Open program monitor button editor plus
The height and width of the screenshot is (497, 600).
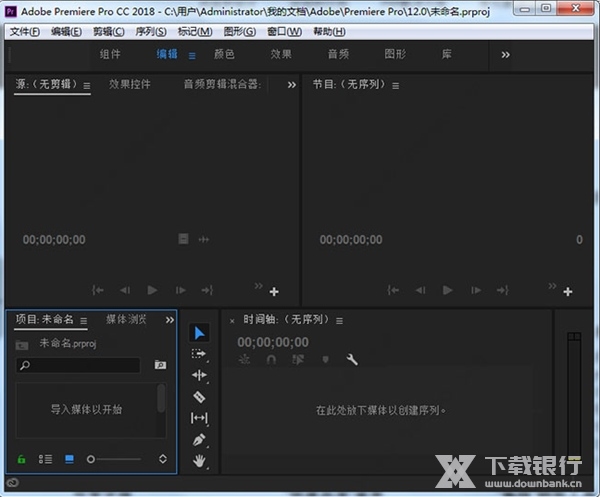pyautogui.click(x=568, y=292)
